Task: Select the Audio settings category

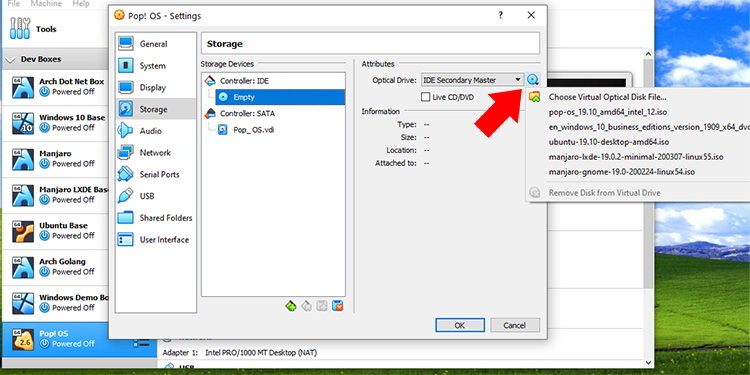Action: [x=156, y=131]
